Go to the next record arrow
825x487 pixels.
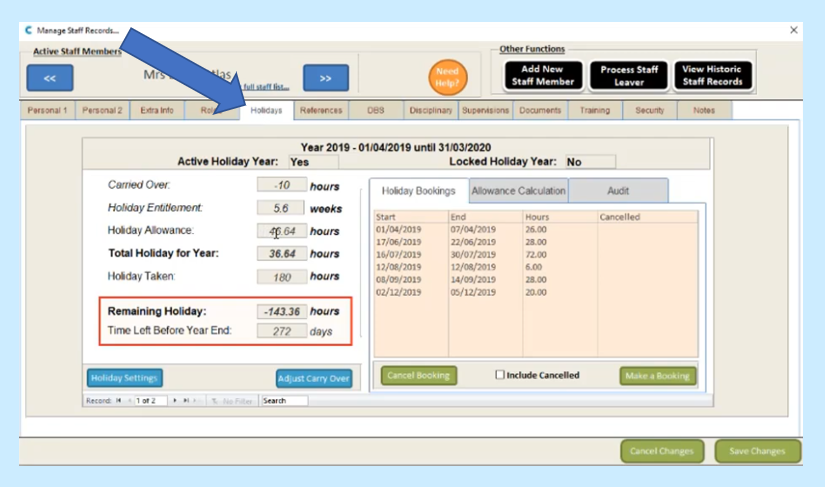click(175, 401)
